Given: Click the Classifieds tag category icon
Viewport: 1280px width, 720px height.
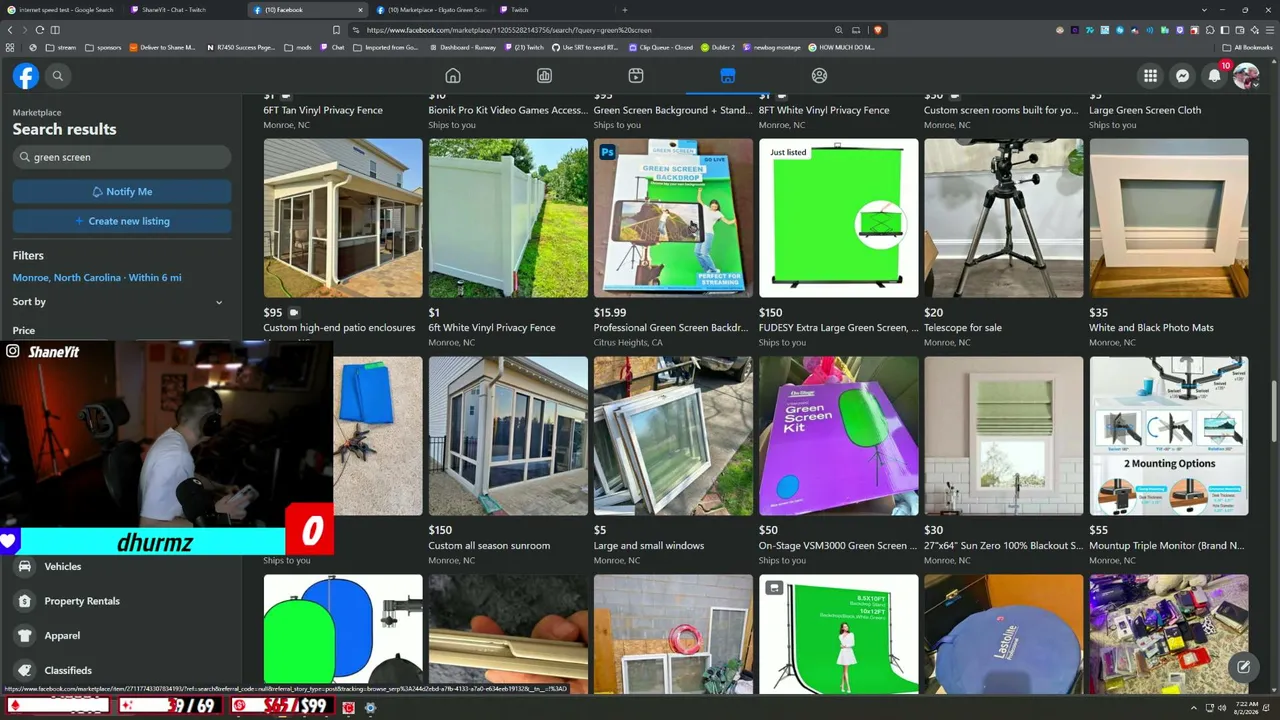Looking at the screenshot, I should [x=25, y=670].
